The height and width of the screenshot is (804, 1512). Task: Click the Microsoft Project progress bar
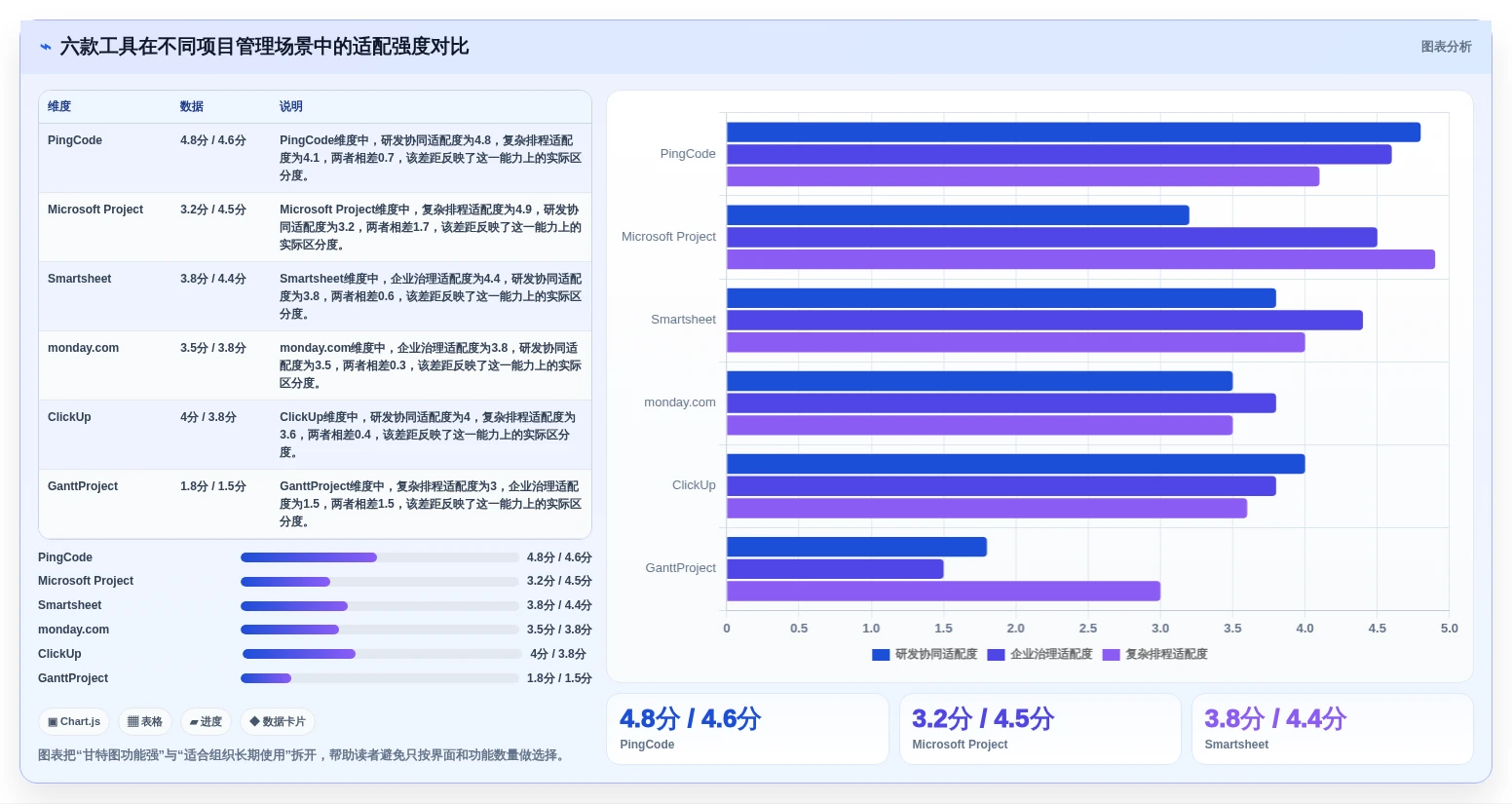(x=380, y=582)
